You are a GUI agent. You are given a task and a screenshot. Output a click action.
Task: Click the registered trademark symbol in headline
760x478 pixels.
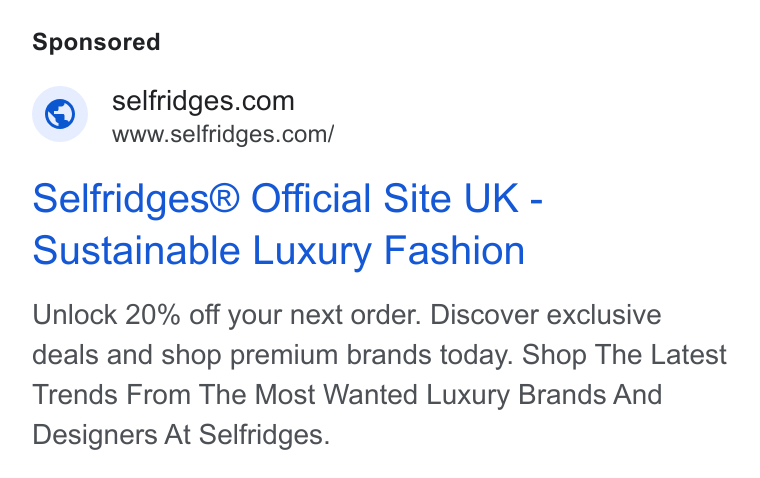coord(224,197)
